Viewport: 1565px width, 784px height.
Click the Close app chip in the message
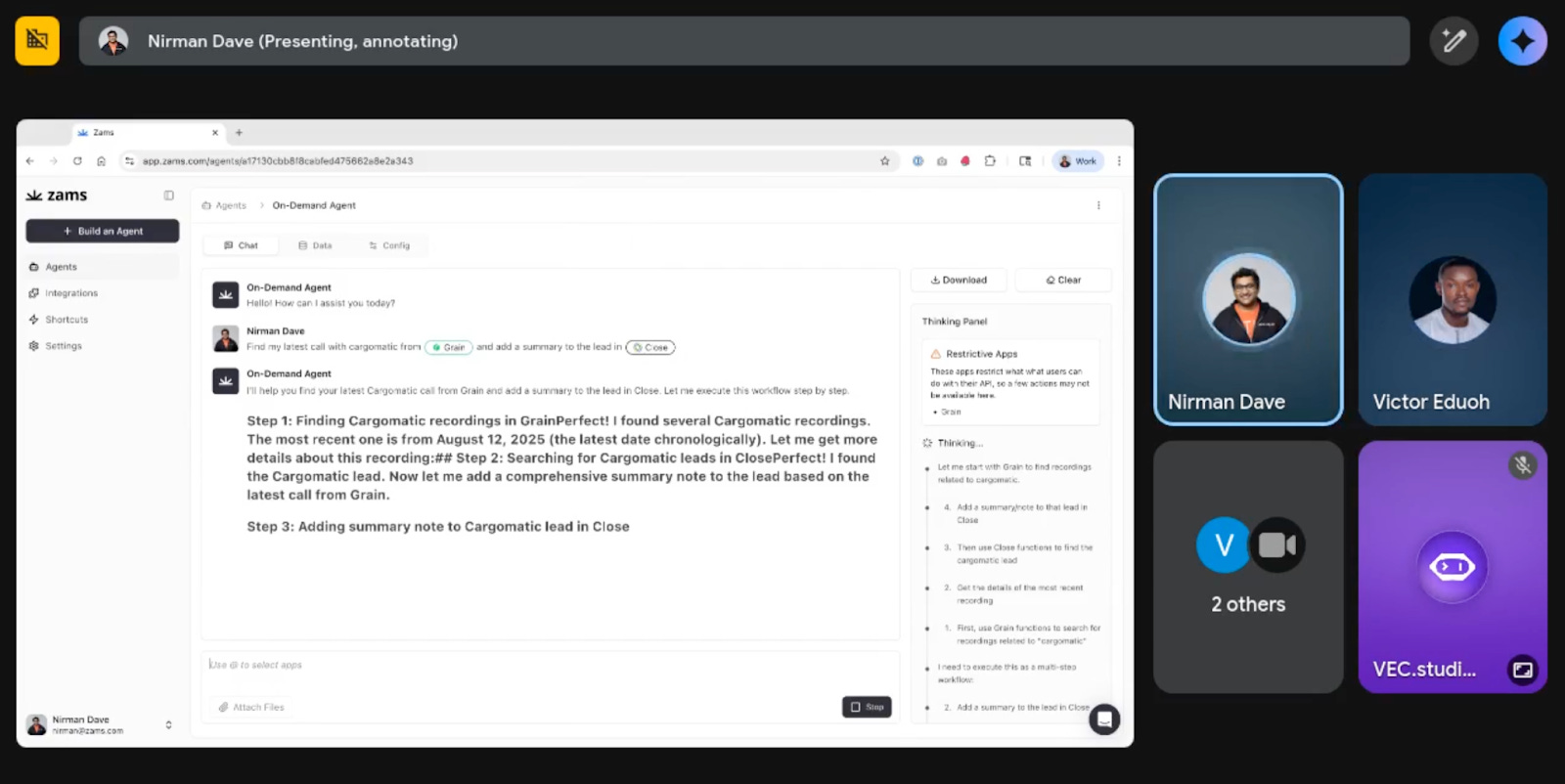(x=650, y=347)
